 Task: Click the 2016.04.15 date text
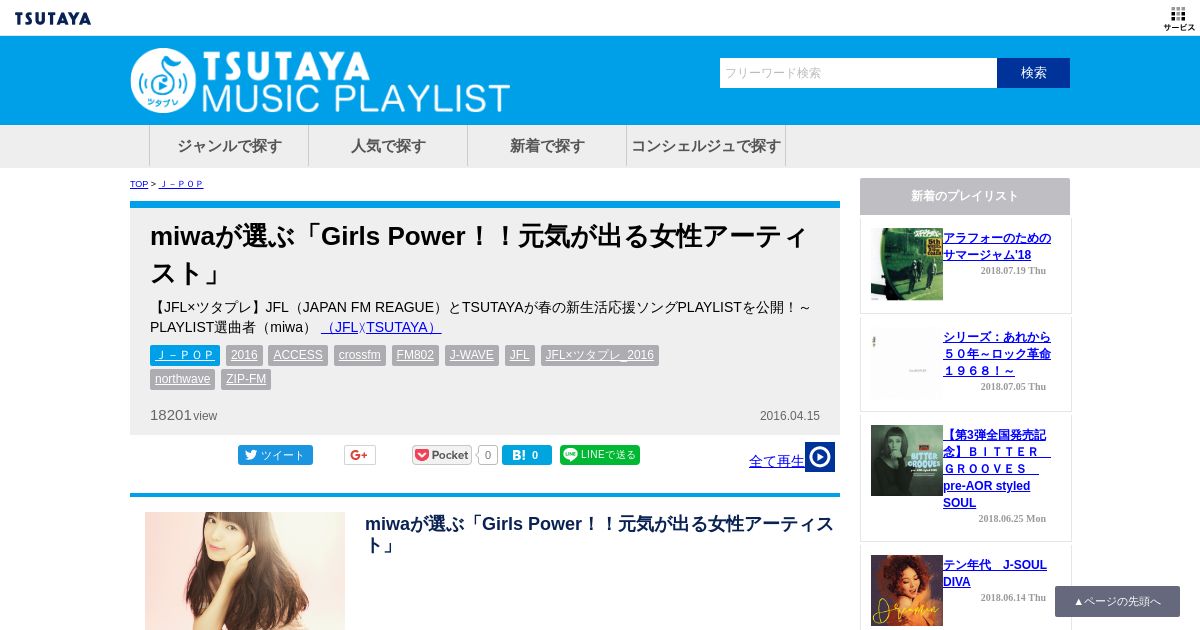[x=790, y=416]
